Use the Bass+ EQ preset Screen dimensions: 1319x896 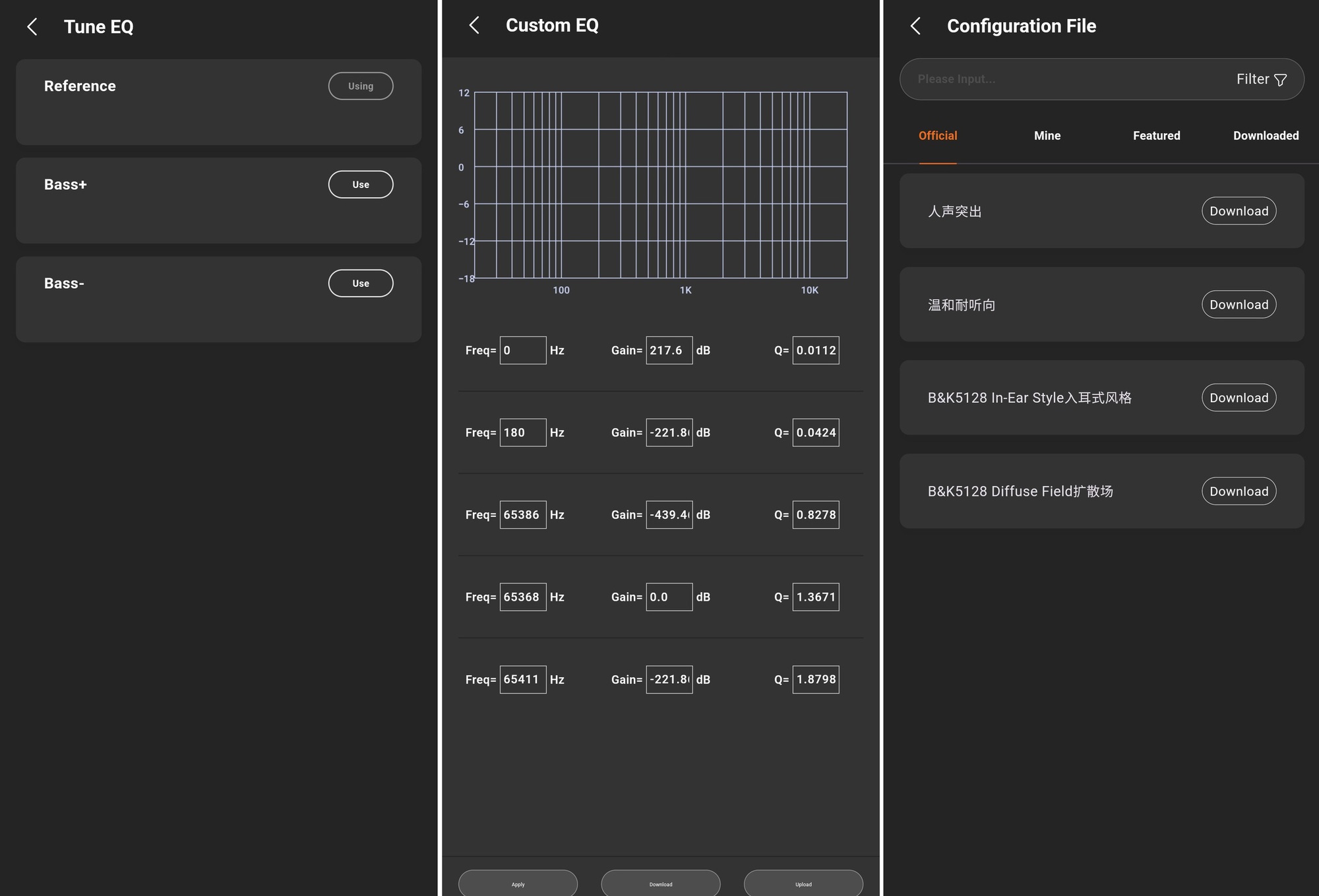click(361, 185)
